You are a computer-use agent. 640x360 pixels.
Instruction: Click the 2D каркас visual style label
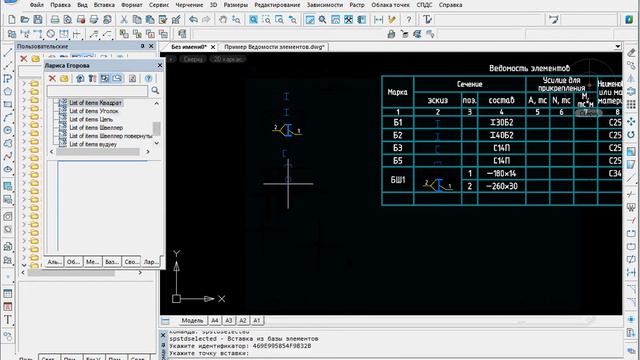pyautogui.click(x=228, y=59)
